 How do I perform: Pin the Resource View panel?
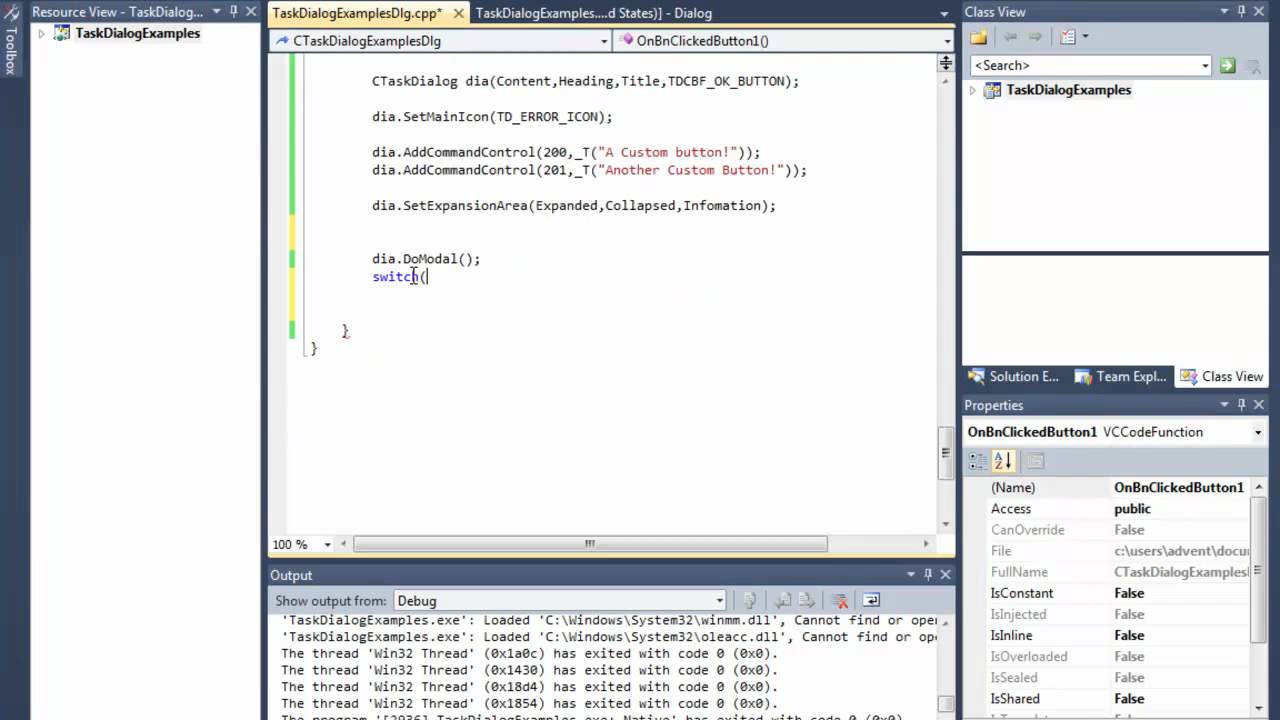point(234,12)
